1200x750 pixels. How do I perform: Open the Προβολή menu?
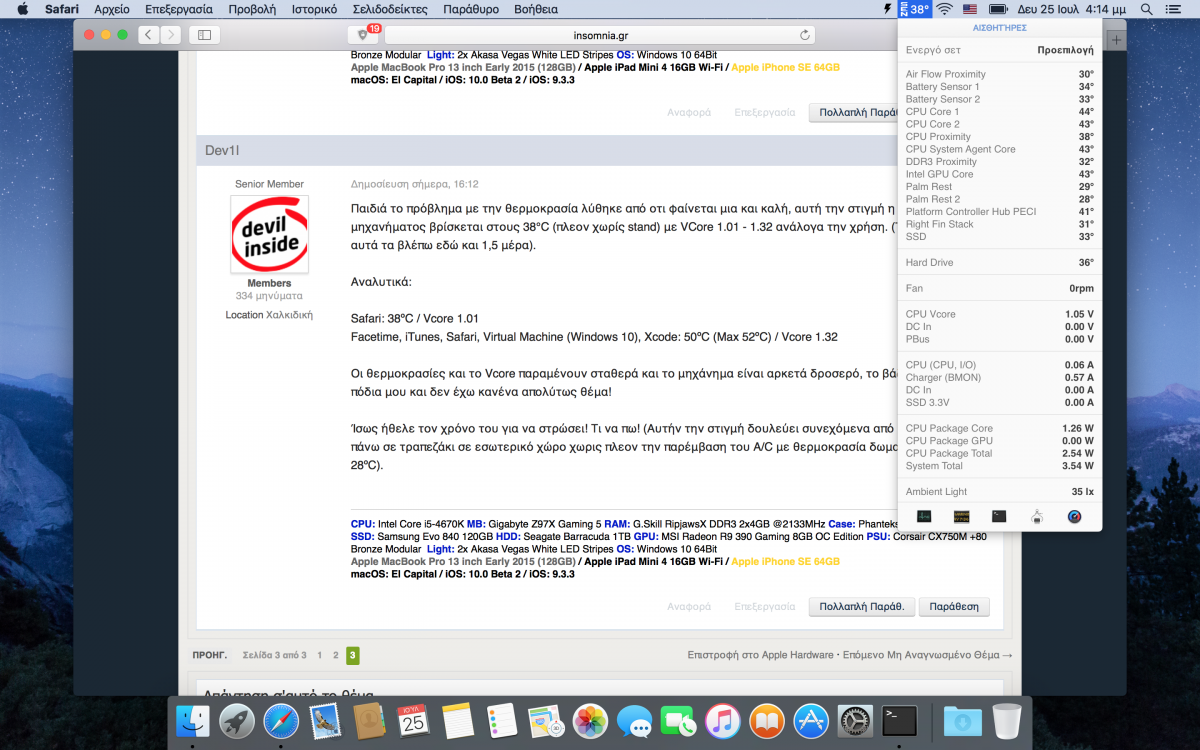pyautogui.click(x=252, y=9)
